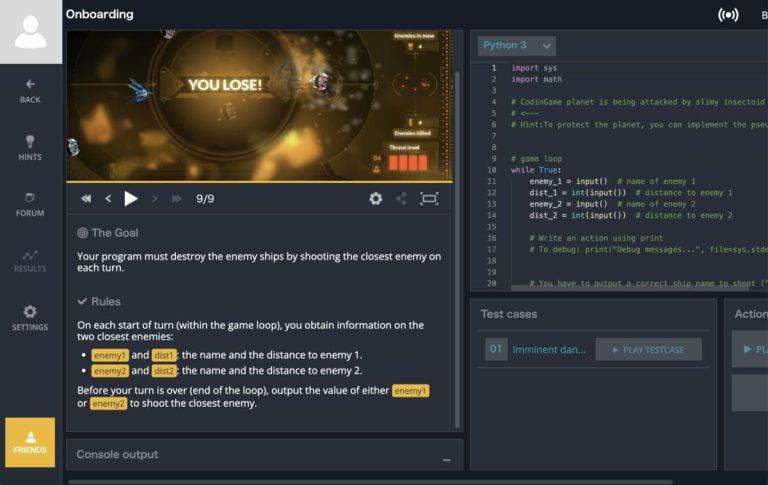This screenshot has height=485, width=768.
Task: Click the replay progress bar
Action: click(x=259, y=182)
